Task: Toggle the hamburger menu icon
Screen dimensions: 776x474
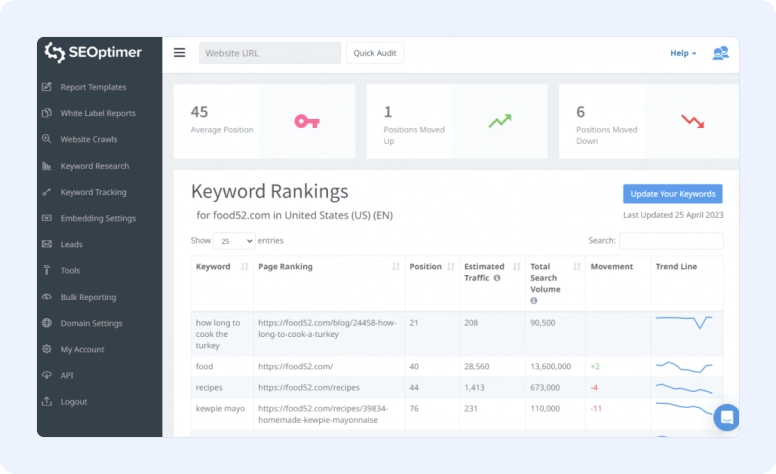Action: [179, 52]
